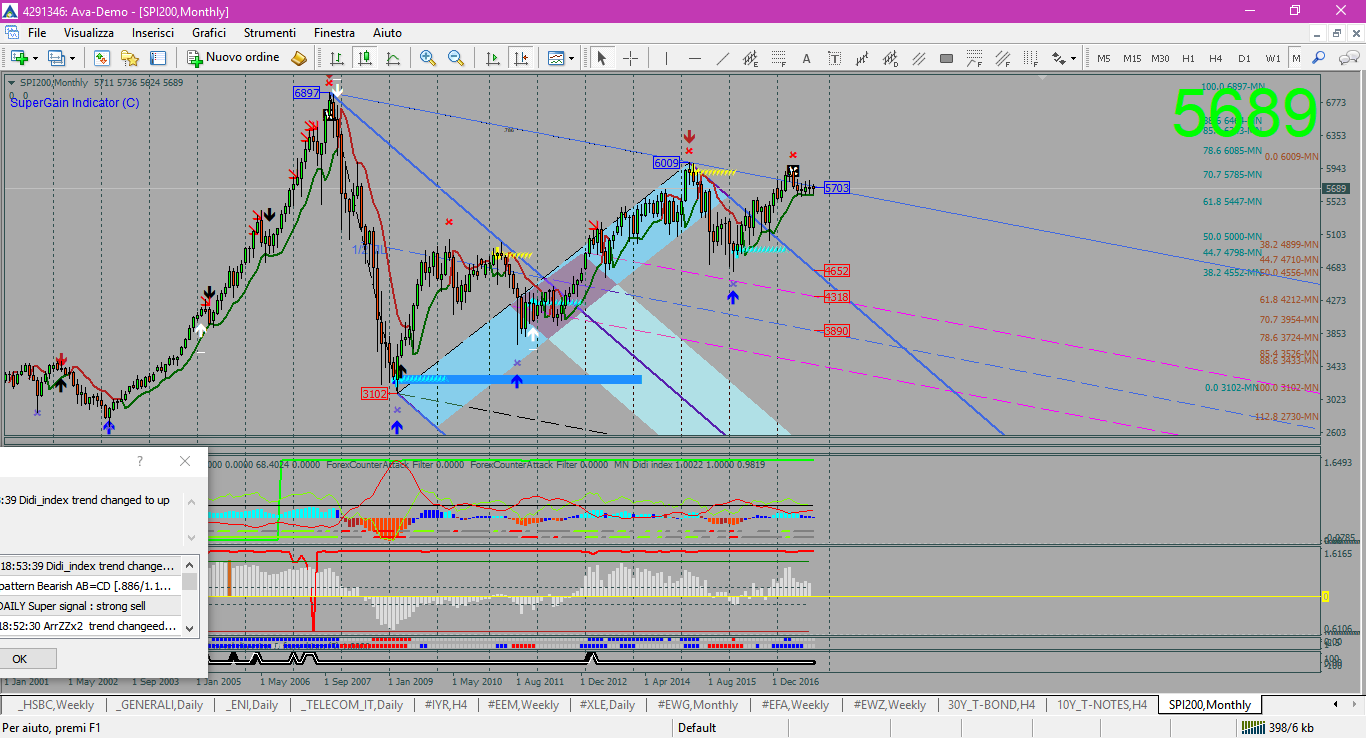Activate the standard Cursor arrow tool
The image size is (1366, 738).
[x=602, y=58]
